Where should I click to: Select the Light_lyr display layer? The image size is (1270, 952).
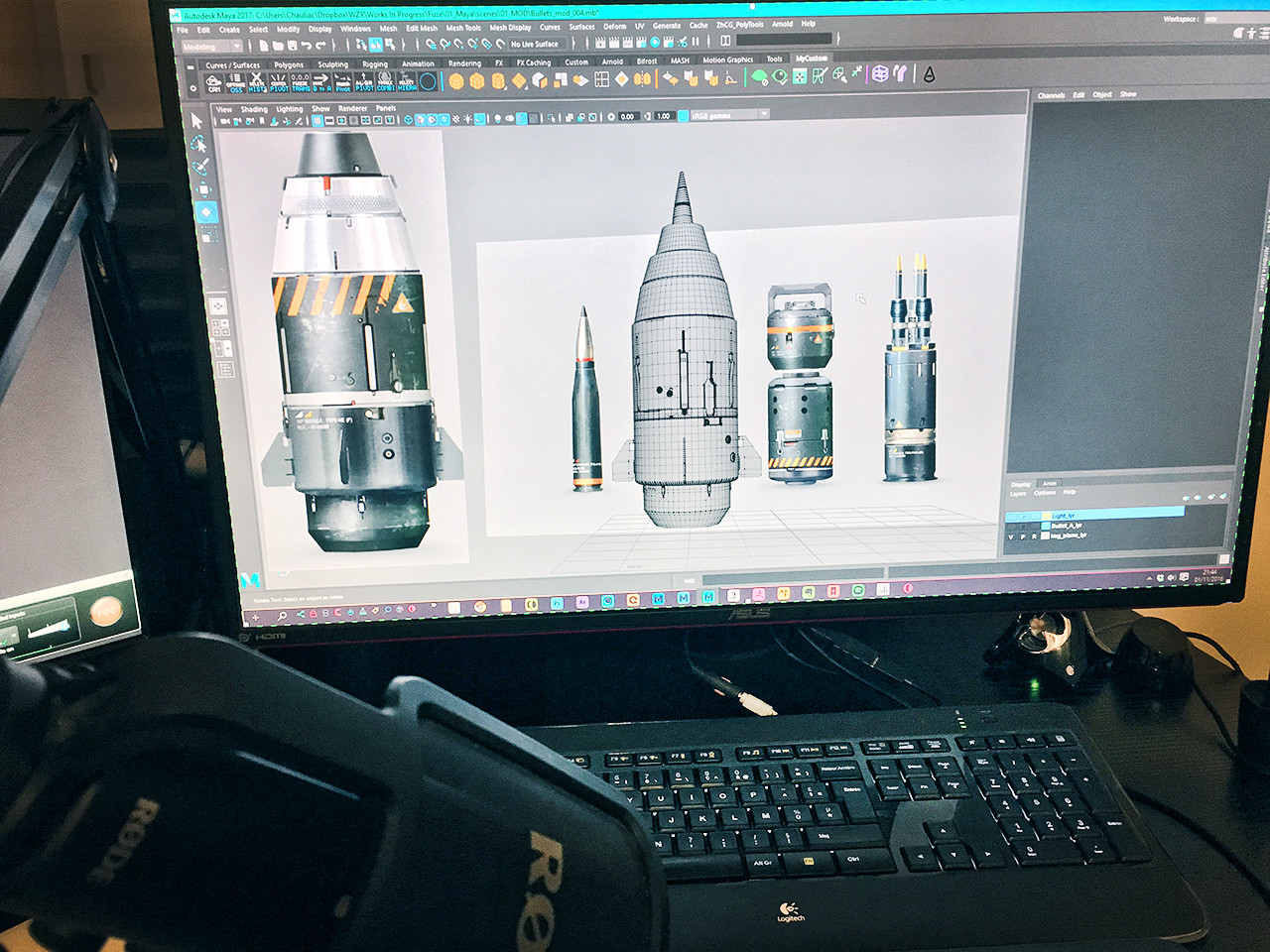(x=1095, y=516)
